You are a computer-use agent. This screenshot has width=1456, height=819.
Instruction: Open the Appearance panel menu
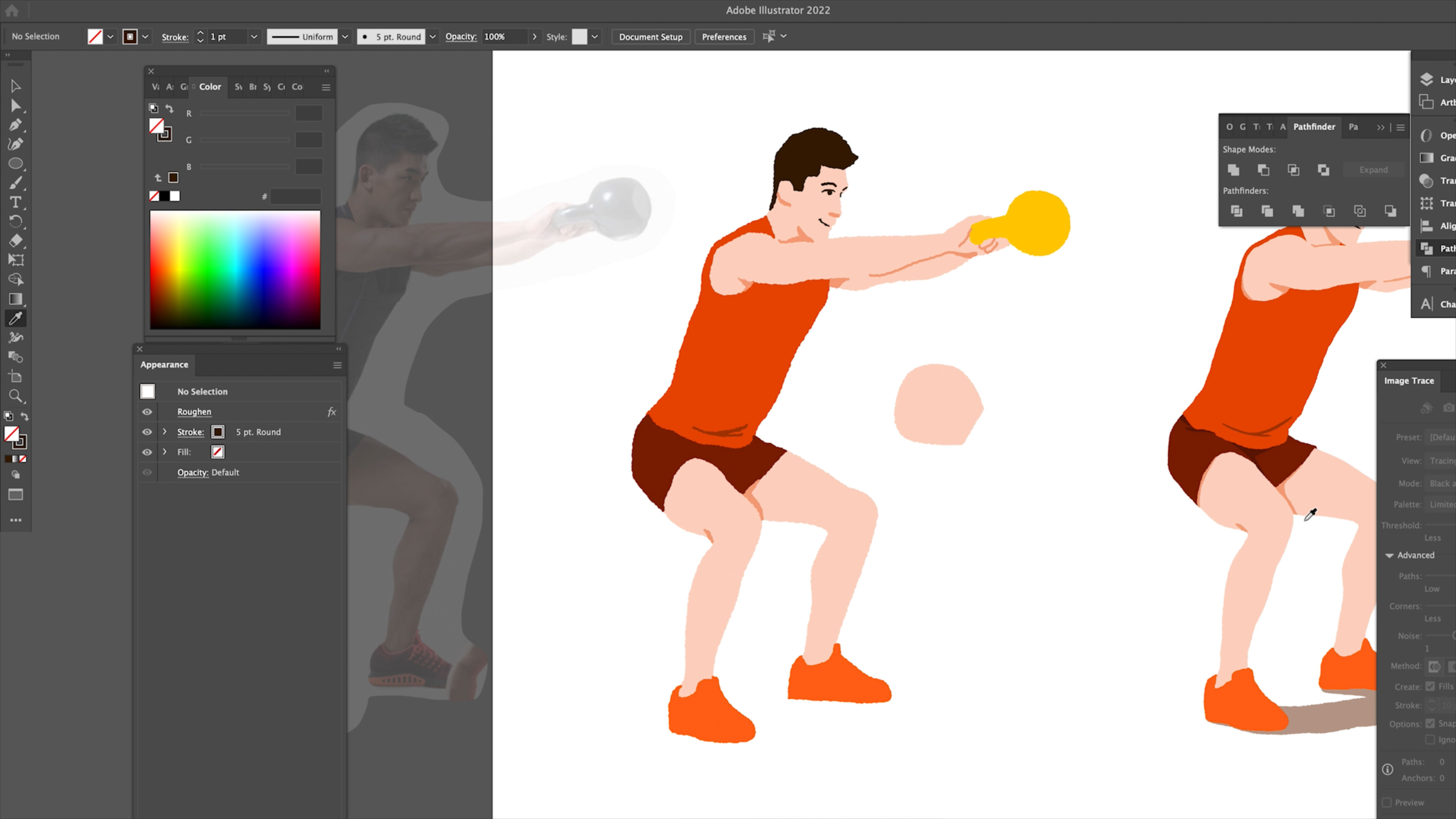coord(337,365)
